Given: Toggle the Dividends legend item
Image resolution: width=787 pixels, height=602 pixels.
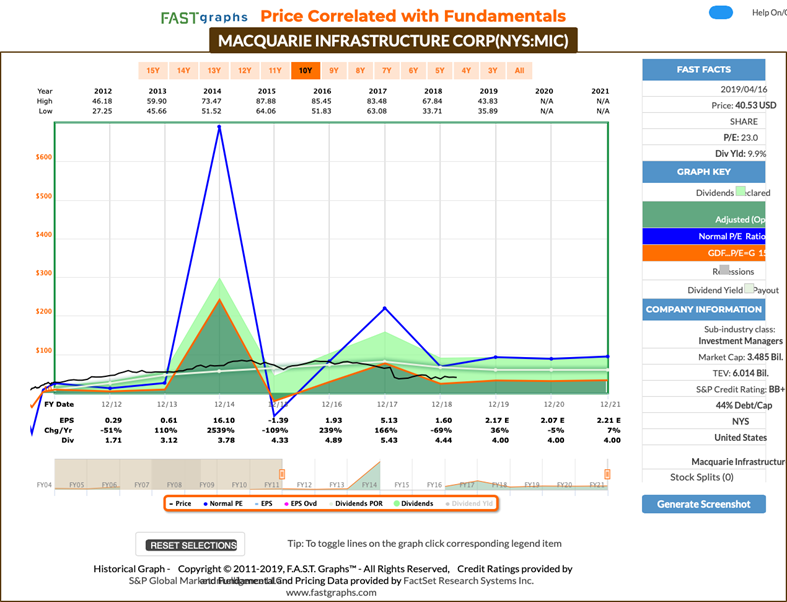Looking at the screenshot, I should click(x=414, y=504).
